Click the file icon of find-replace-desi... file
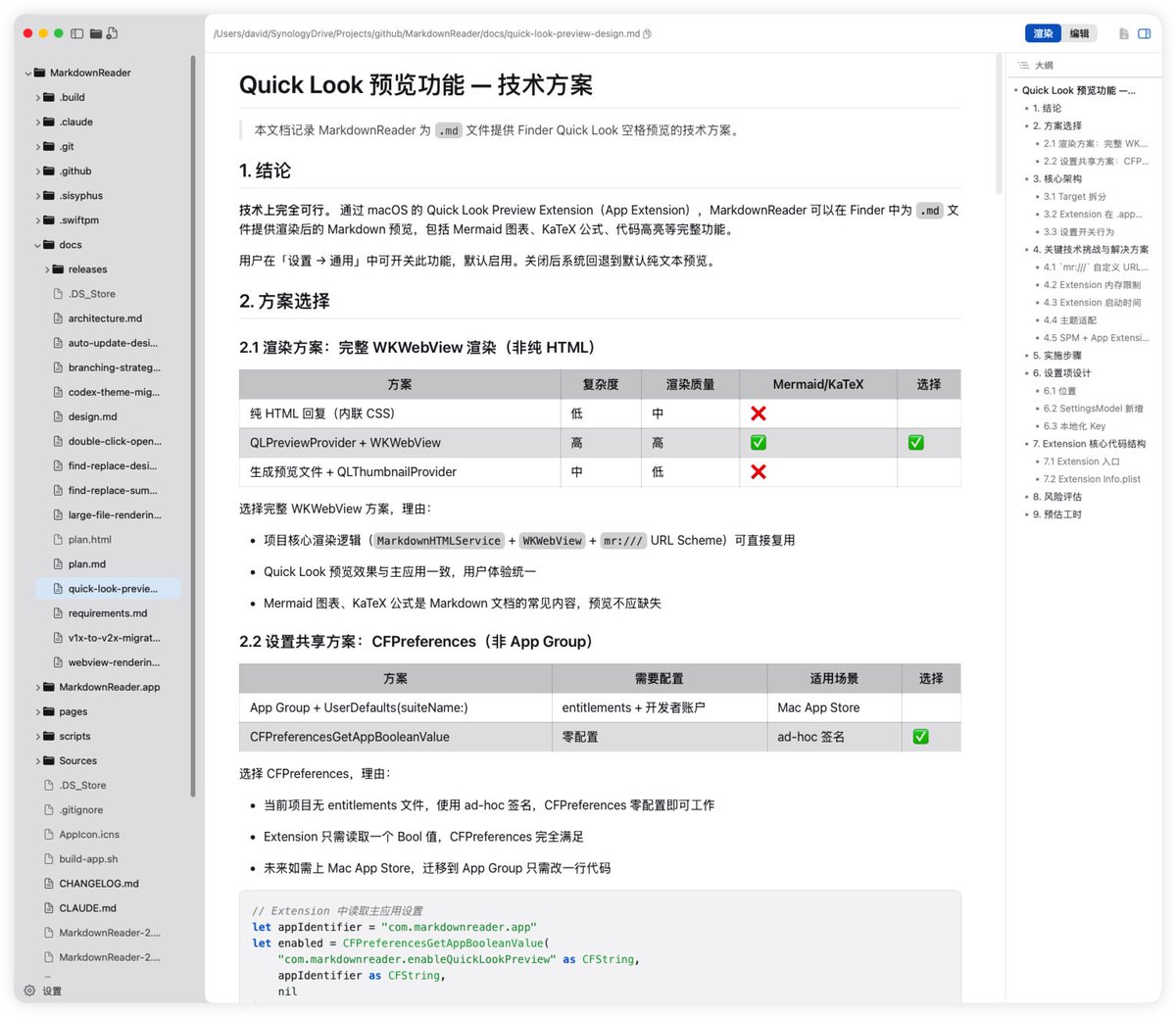 tap(58, 466)
